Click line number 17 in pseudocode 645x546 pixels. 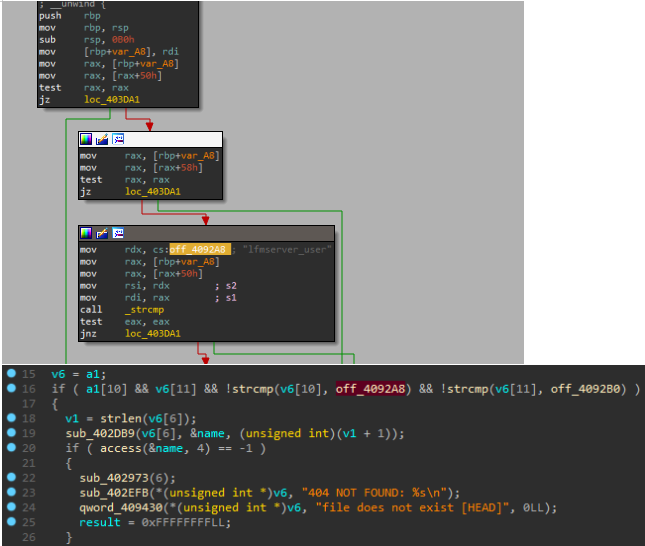[29, 404]
